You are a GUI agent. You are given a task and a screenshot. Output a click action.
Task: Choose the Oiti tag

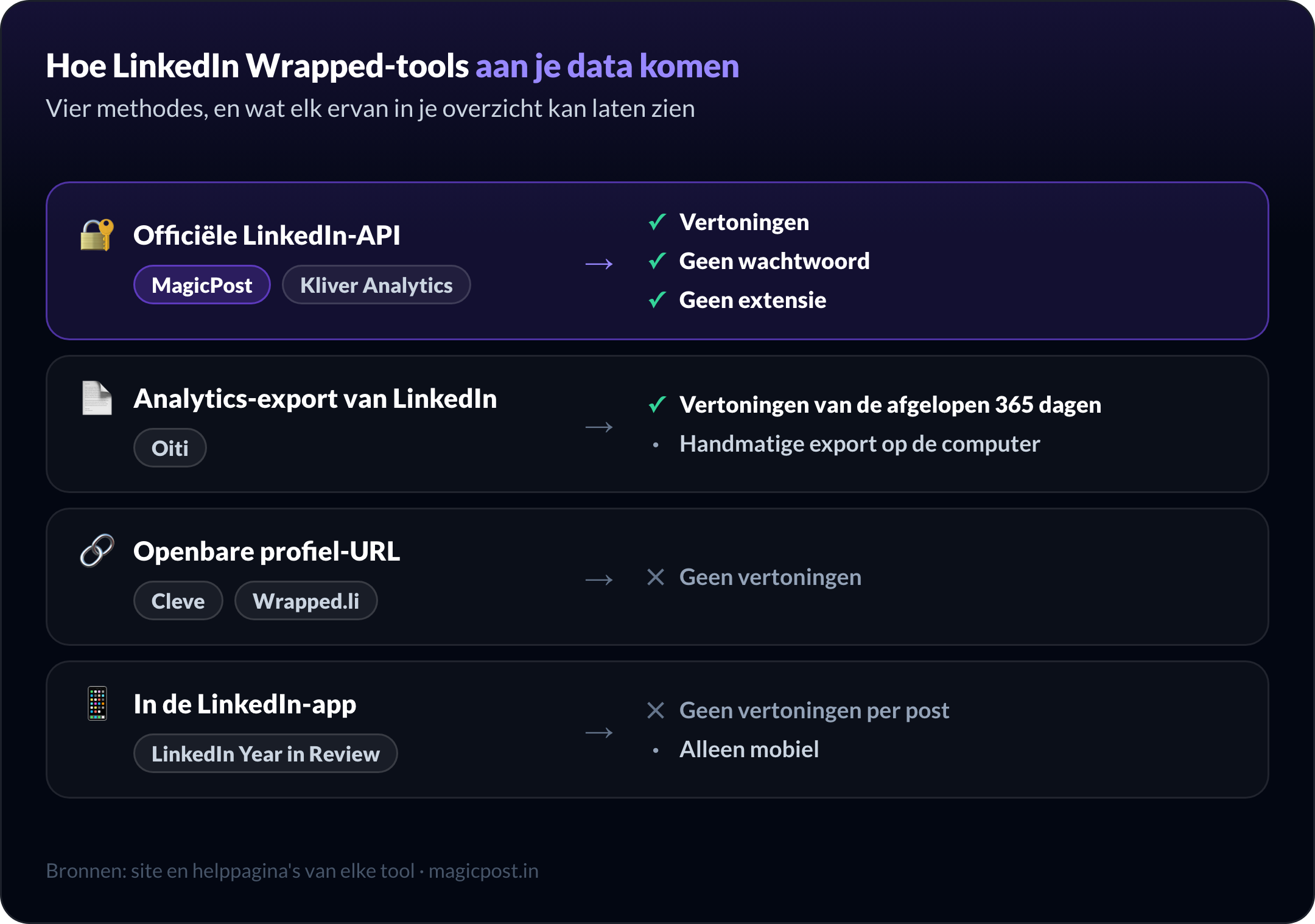pos(170,448)
